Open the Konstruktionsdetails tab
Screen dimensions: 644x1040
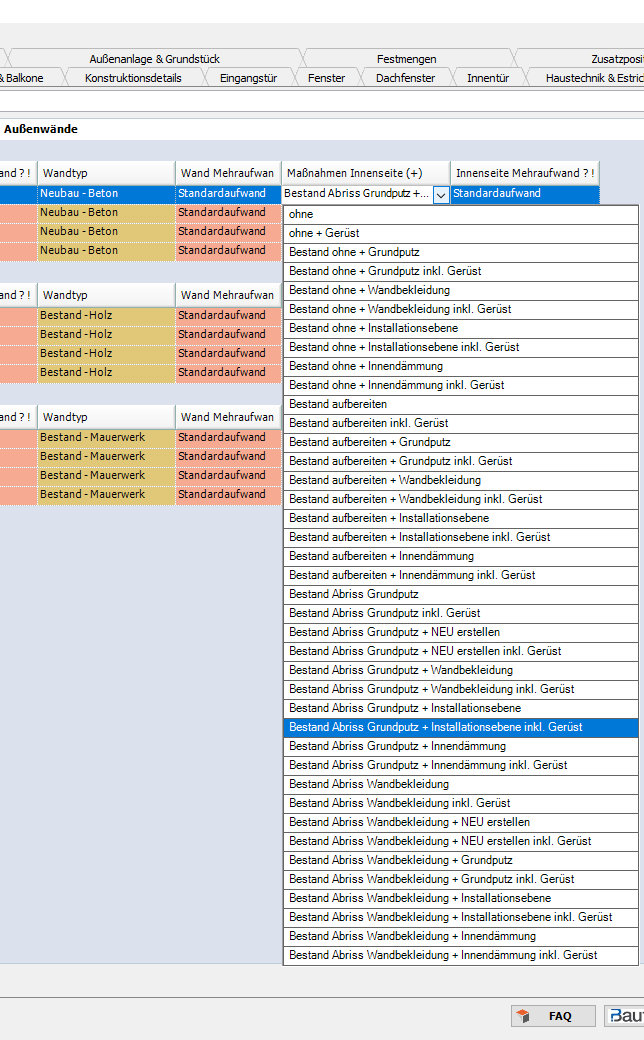pos(133,78)
